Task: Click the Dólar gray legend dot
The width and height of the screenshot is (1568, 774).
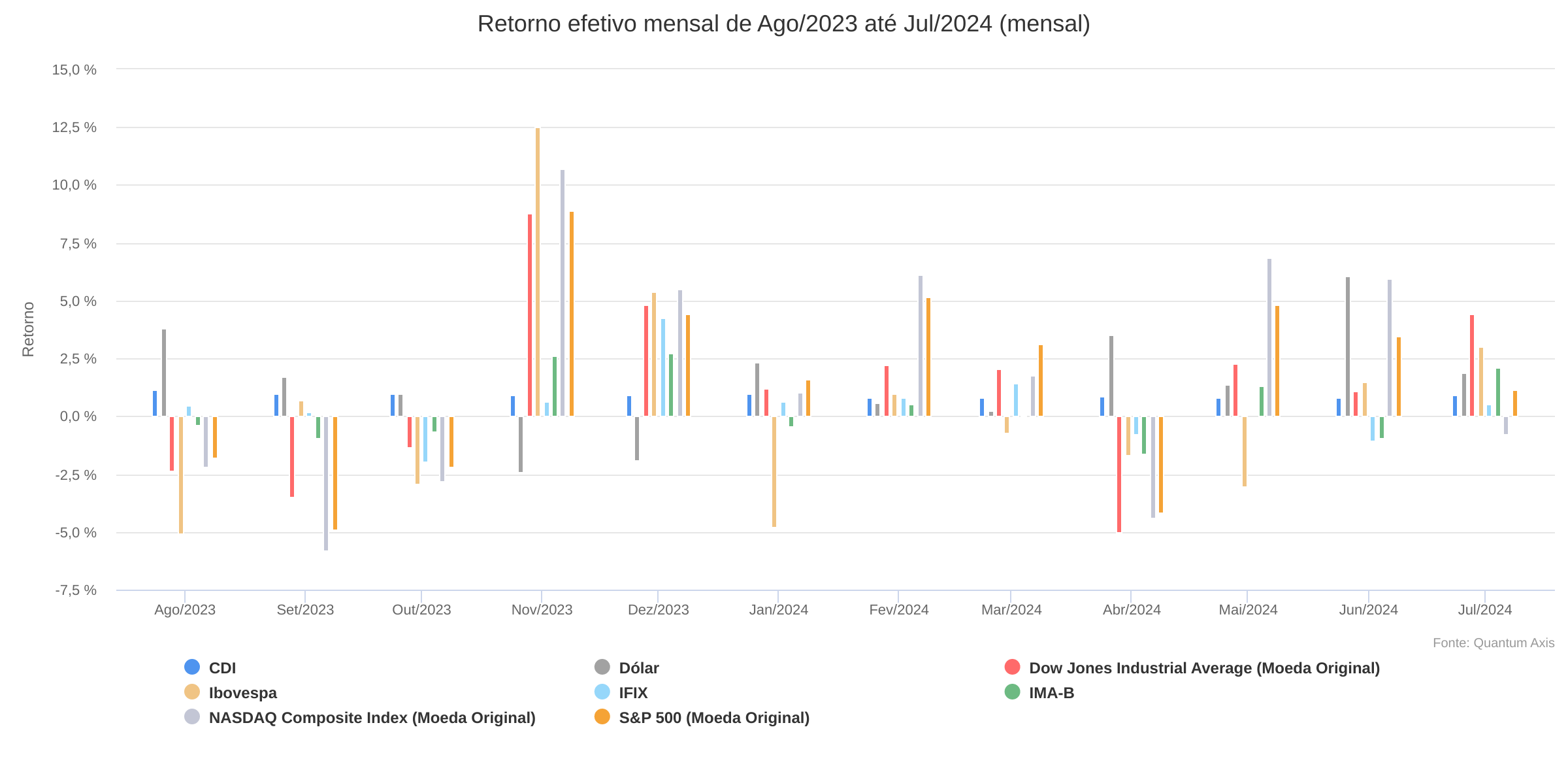Action: pyautogui.click(x=602, y=667)
